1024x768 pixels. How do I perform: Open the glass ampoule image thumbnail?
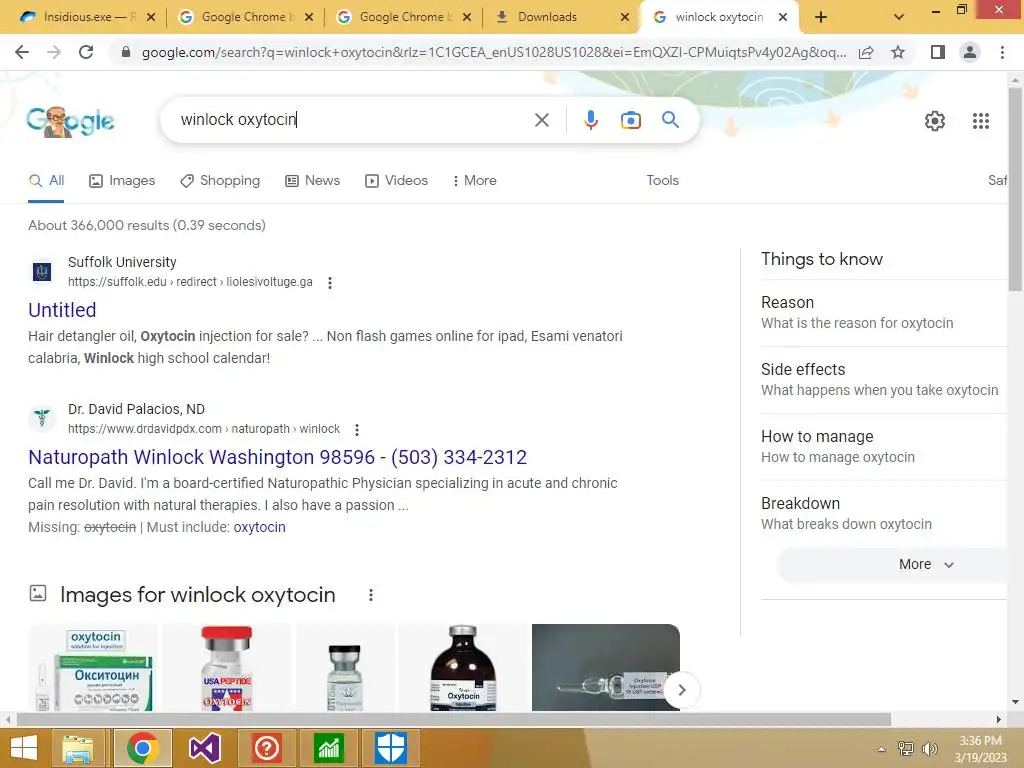point(605,667)
